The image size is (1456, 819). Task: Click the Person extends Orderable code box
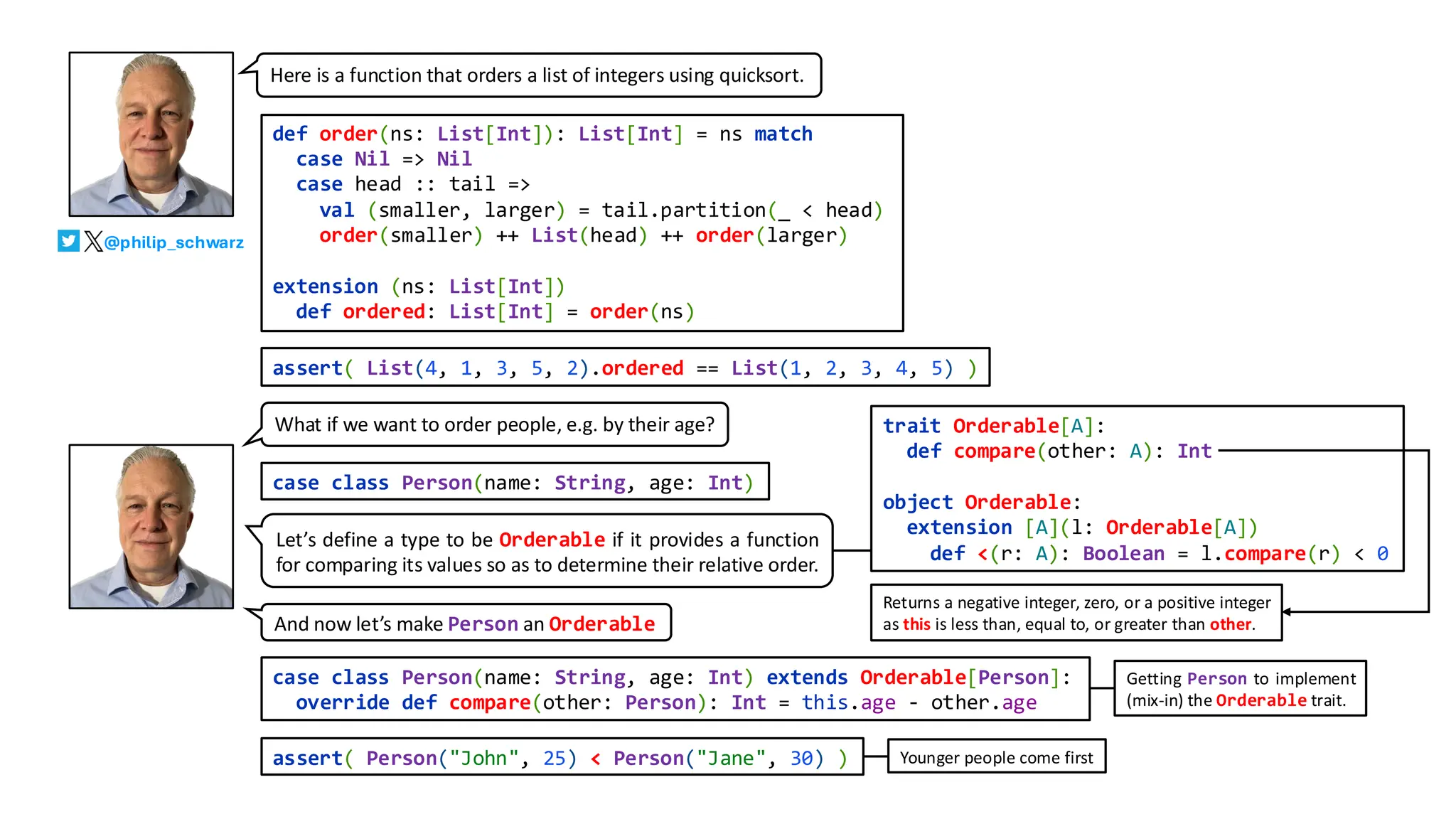coord(674,689)
